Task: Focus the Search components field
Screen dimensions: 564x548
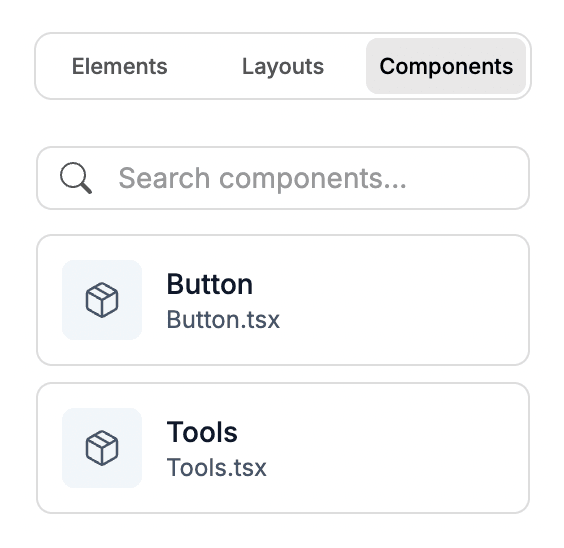Action: [283, 178]
